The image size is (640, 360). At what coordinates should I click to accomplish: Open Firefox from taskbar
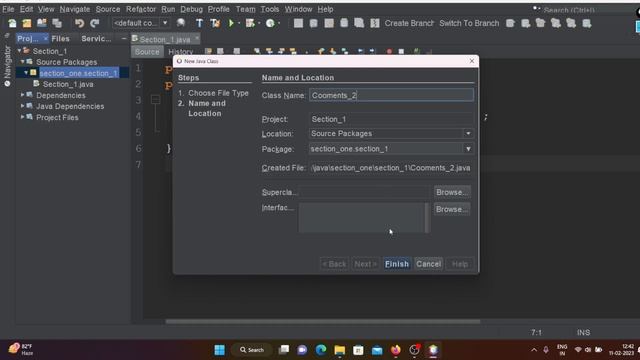click(x=396, y=350)
